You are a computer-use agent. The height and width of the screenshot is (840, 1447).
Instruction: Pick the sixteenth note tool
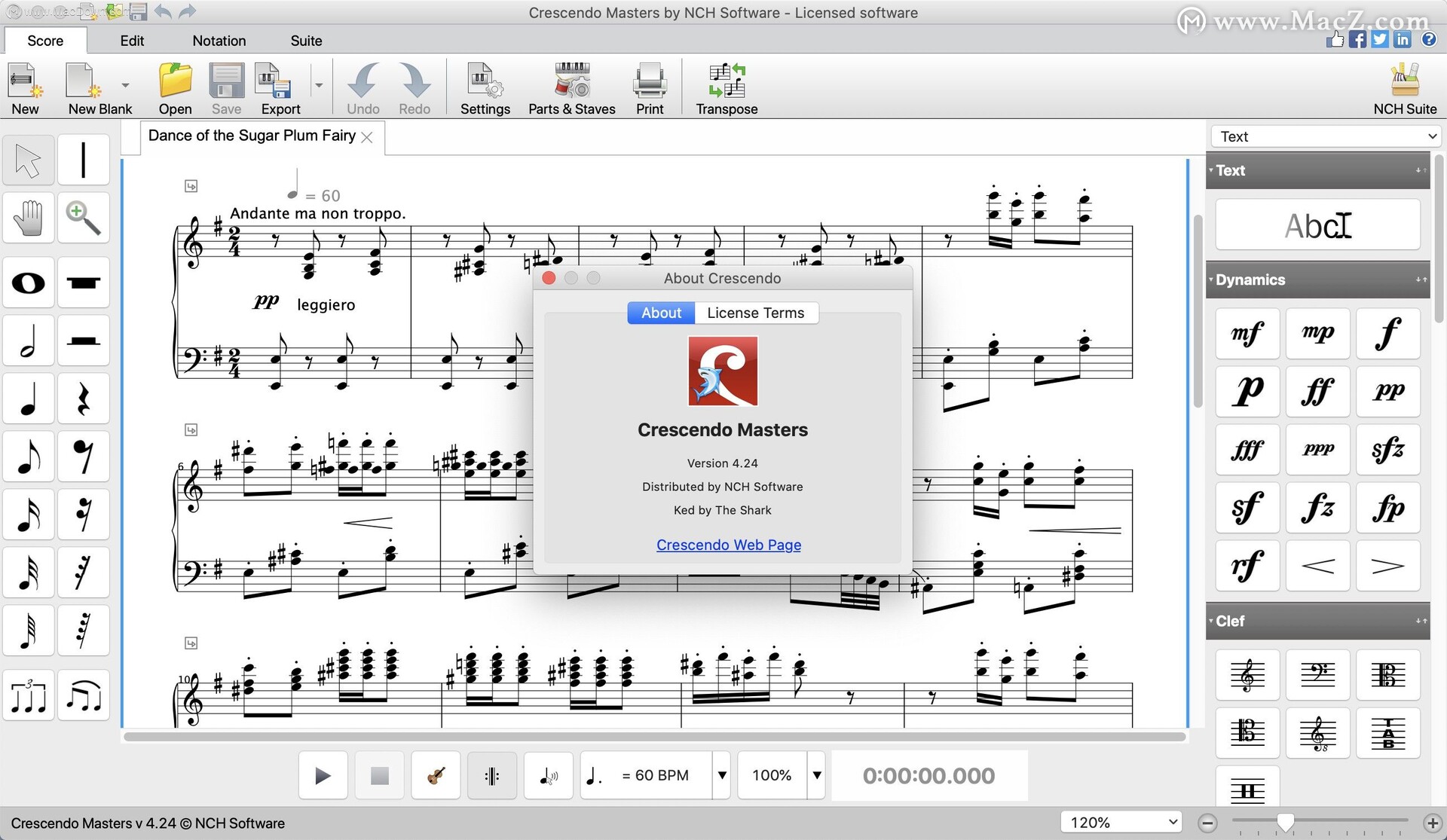point(28,515)
